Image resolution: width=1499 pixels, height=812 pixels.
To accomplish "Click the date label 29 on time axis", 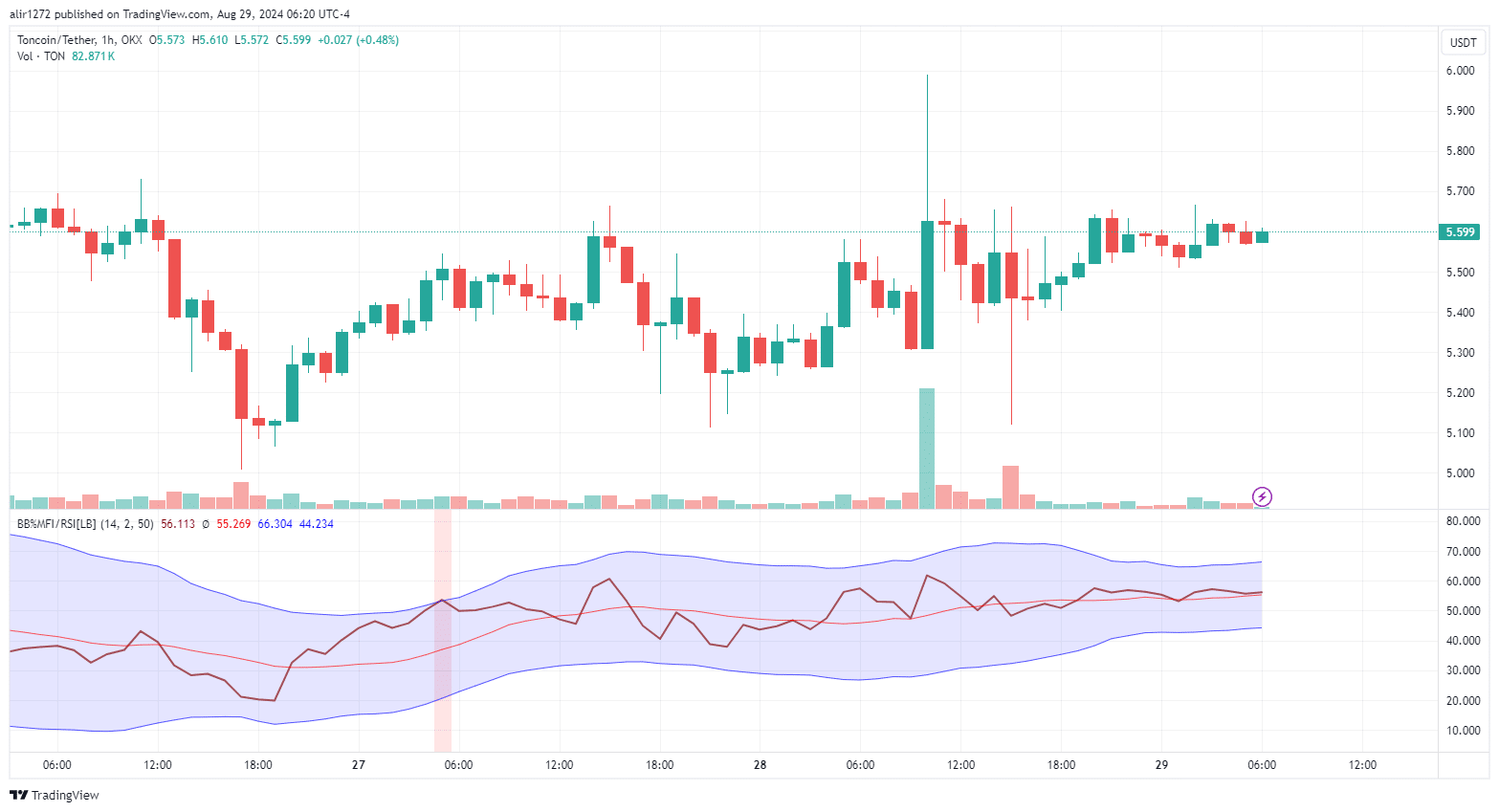I will (1161, 765).
